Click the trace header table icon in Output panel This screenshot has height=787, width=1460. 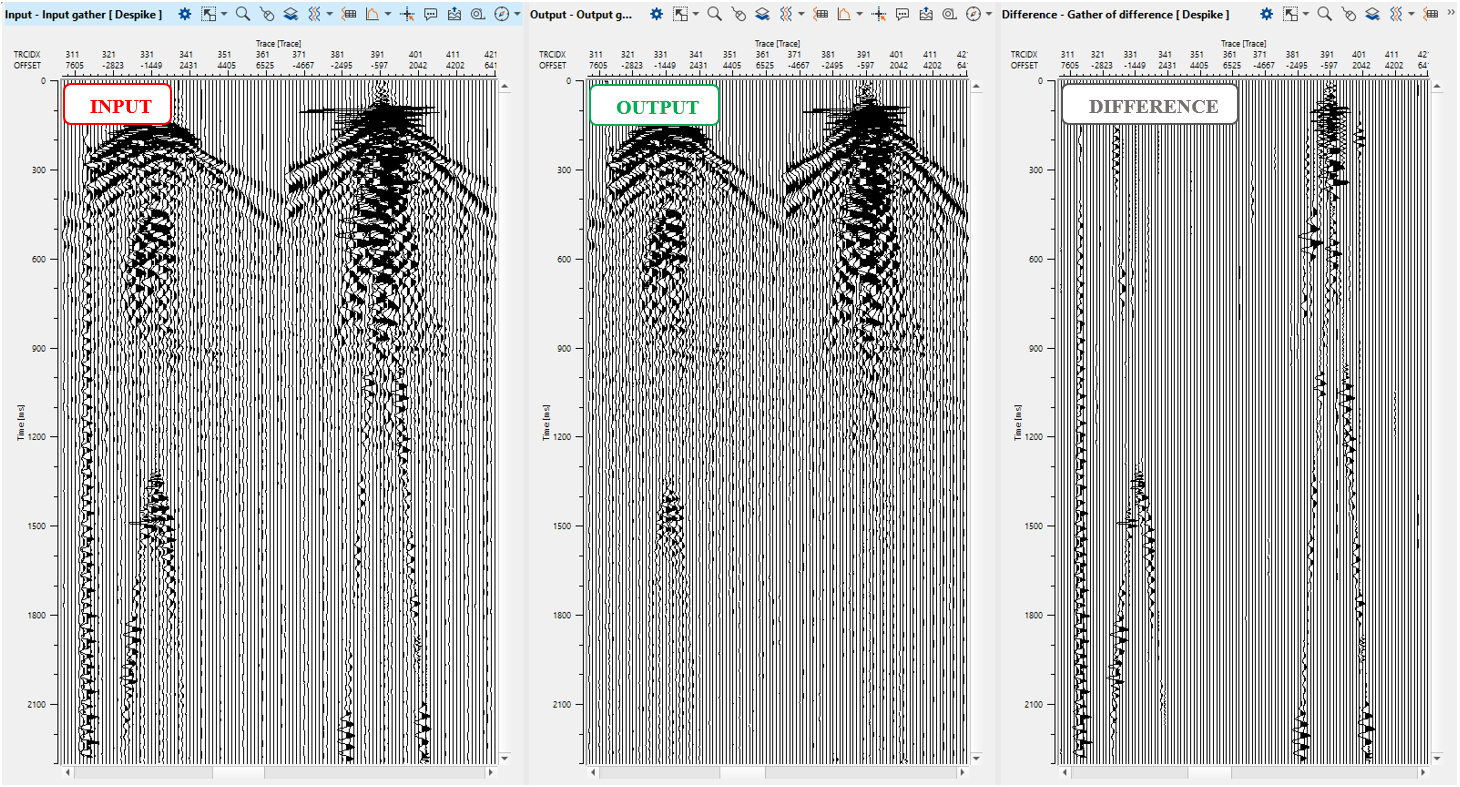(x=820, y=14)
